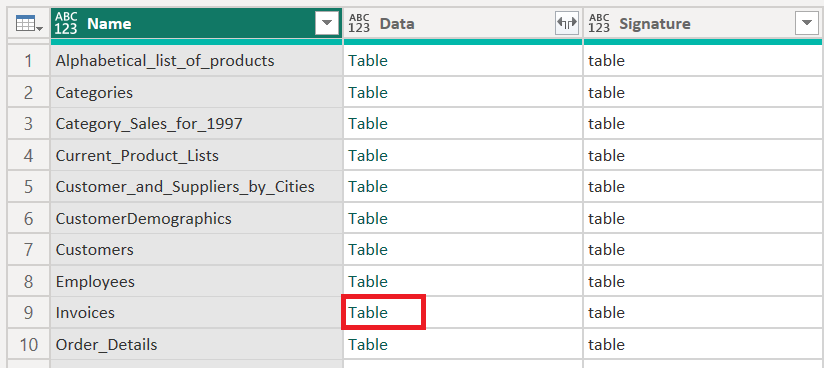Image resolution: width=824 pixels, height=368 pixels.
Task: Select row number 9 header
Action: [28, 313]
